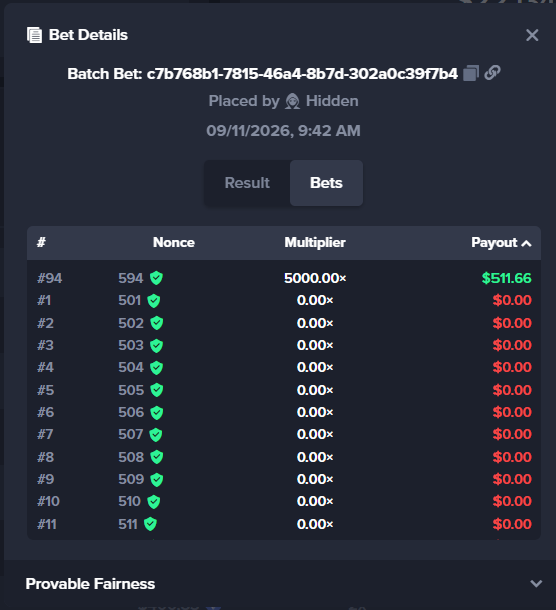Click the Bet Details document icon
Viewport: 556px width, 610px height.
(x=35, y=35)
